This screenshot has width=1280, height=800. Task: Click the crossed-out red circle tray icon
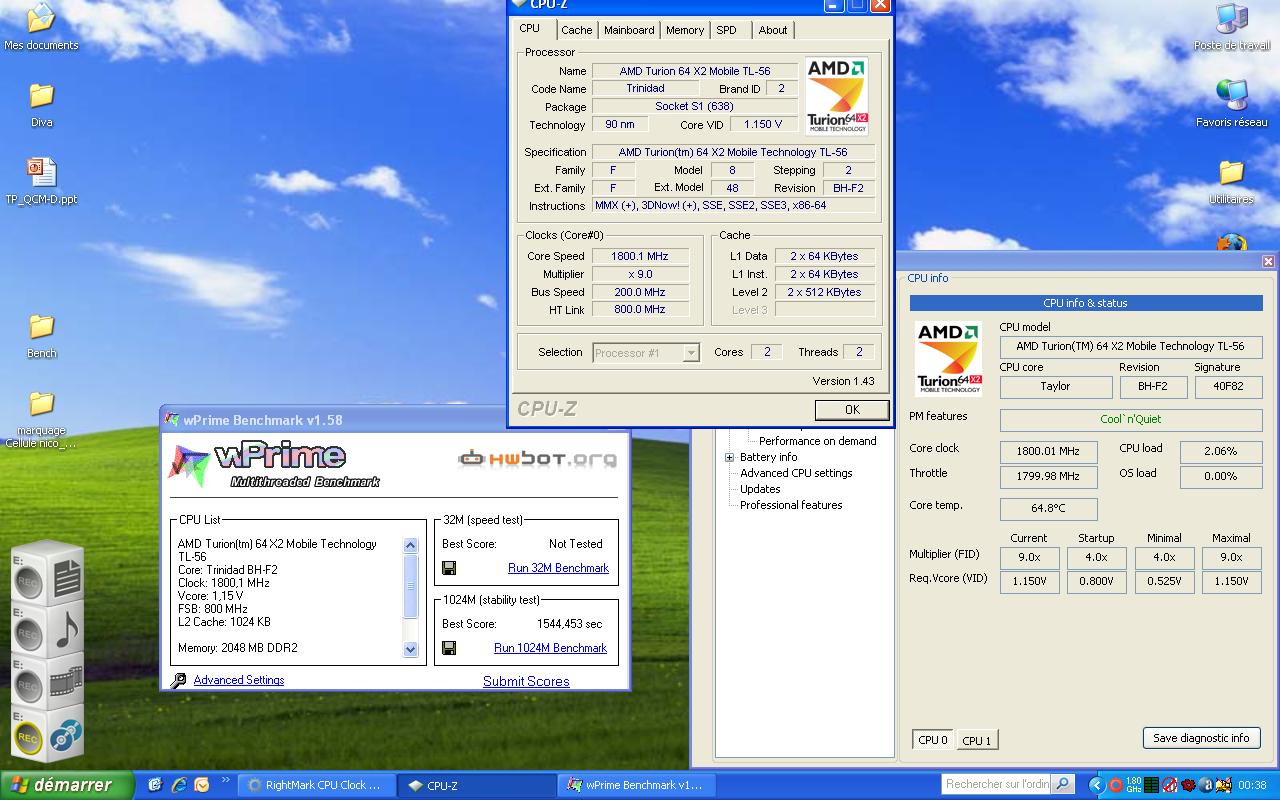point(1170,785)
